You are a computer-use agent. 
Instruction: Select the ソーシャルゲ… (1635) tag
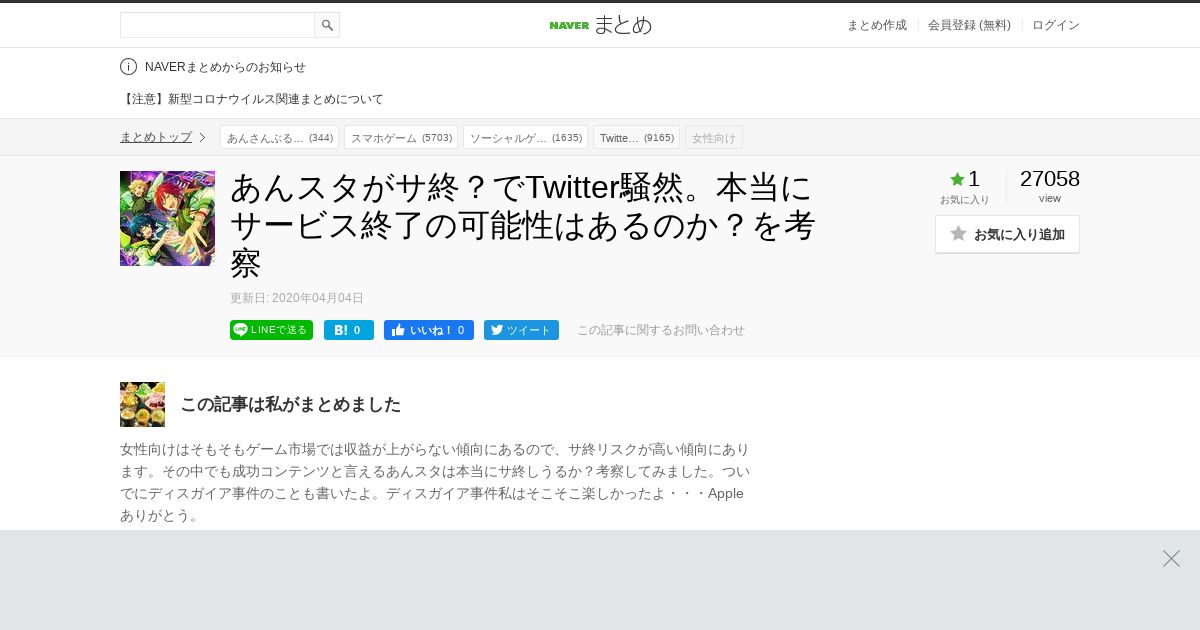tap(525, 137)
